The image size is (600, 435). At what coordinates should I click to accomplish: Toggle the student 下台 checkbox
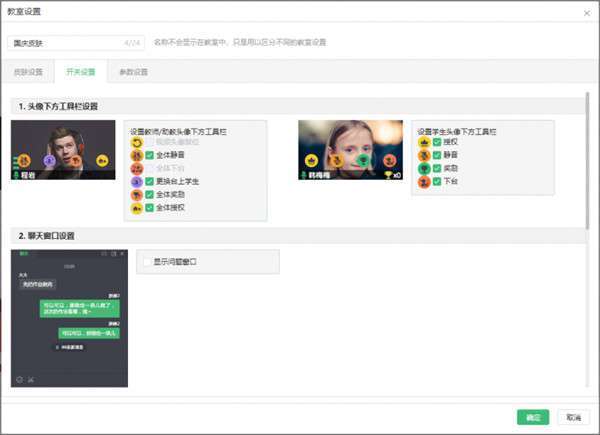[x=437, y=181]
